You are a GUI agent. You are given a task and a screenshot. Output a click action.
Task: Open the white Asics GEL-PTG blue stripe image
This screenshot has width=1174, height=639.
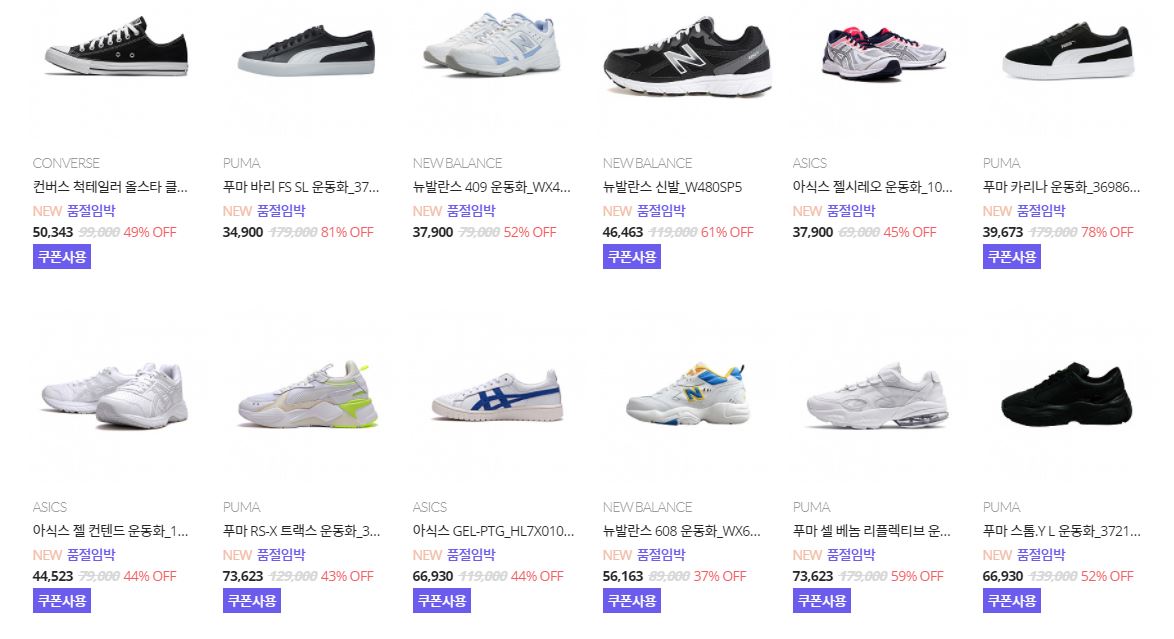497,395
